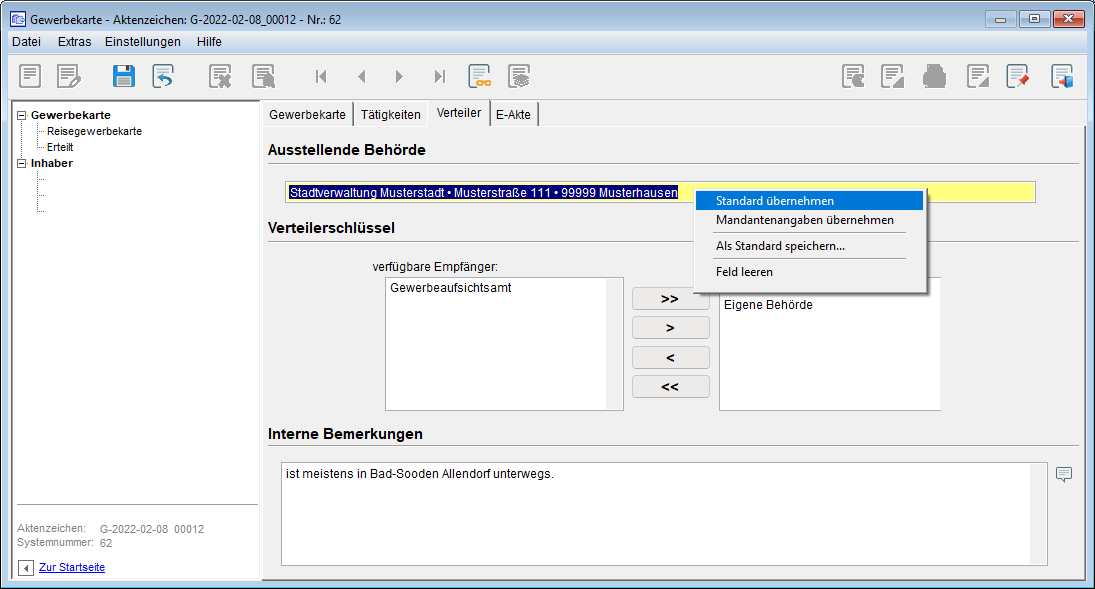Select 'Als Standard speichern...' menu entry
This screenshot has width=1095, height=589.
[x=780, y=246]
